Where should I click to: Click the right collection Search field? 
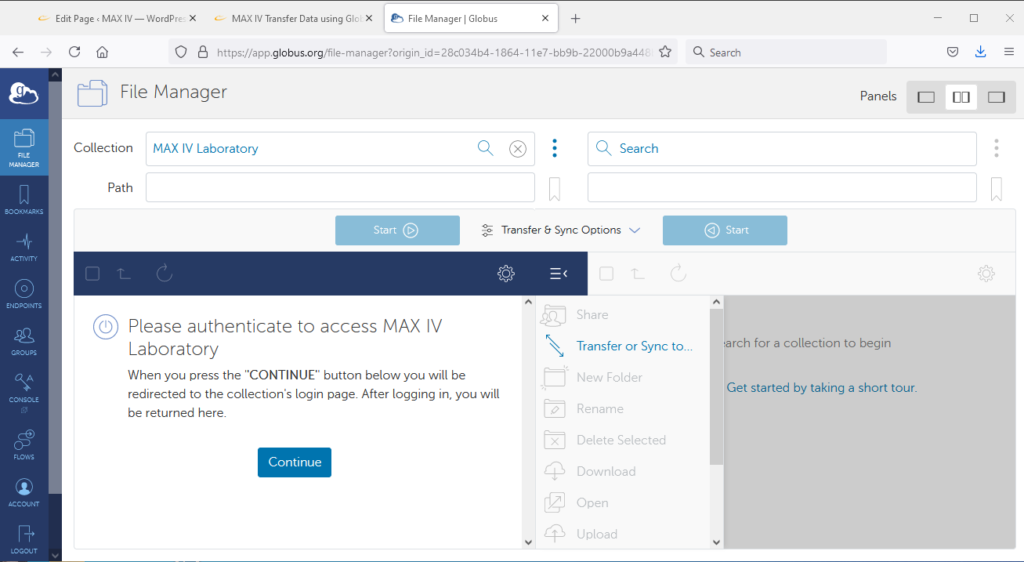coord(782,148)
